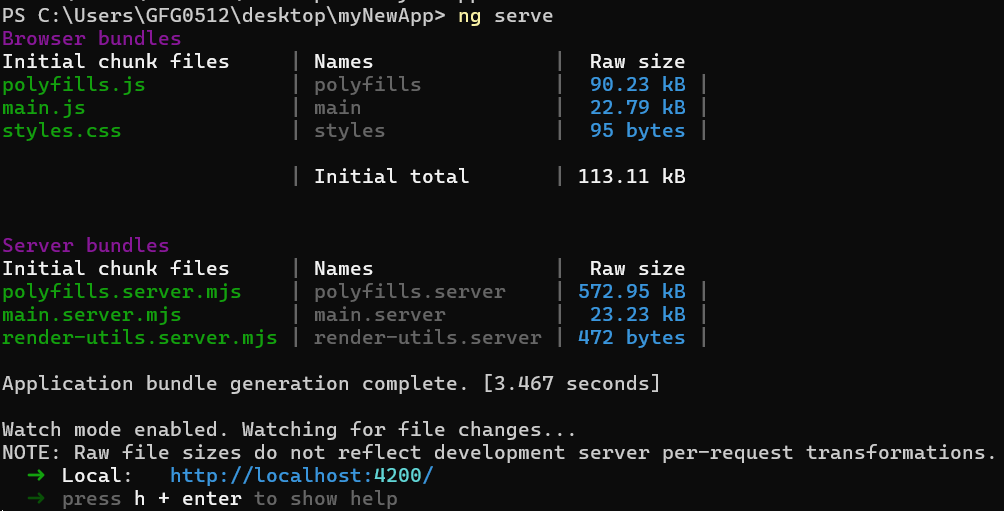Click the Initial total label
Viewport: 1004px width, 511px height.
pyautogui.click(x=391, y=177)
